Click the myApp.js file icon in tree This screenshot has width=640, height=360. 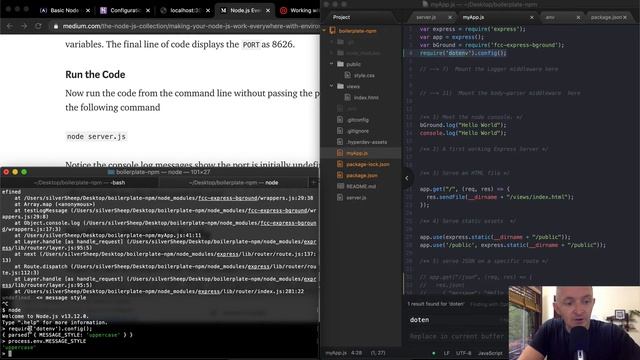340,153
